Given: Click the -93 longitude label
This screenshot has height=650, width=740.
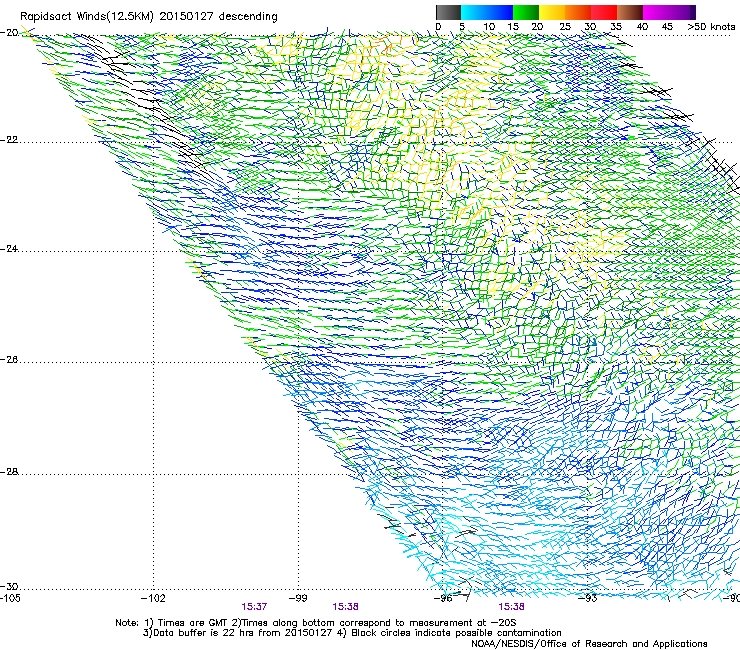Looking at the screenshot, I should point(587,599).
